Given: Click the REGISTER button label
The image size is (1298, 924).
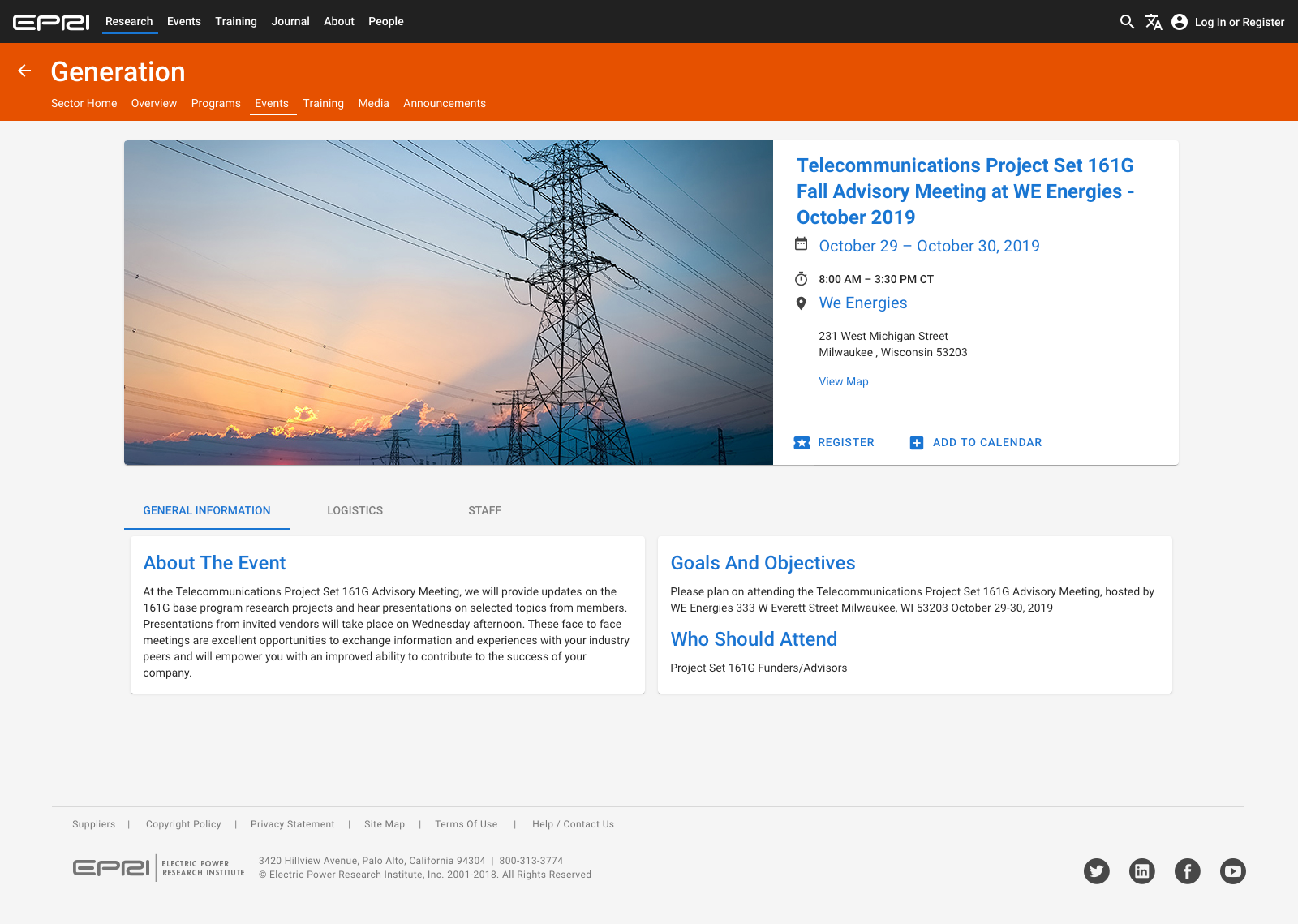Looking at the screenshot, I should [x=846, y=443].
